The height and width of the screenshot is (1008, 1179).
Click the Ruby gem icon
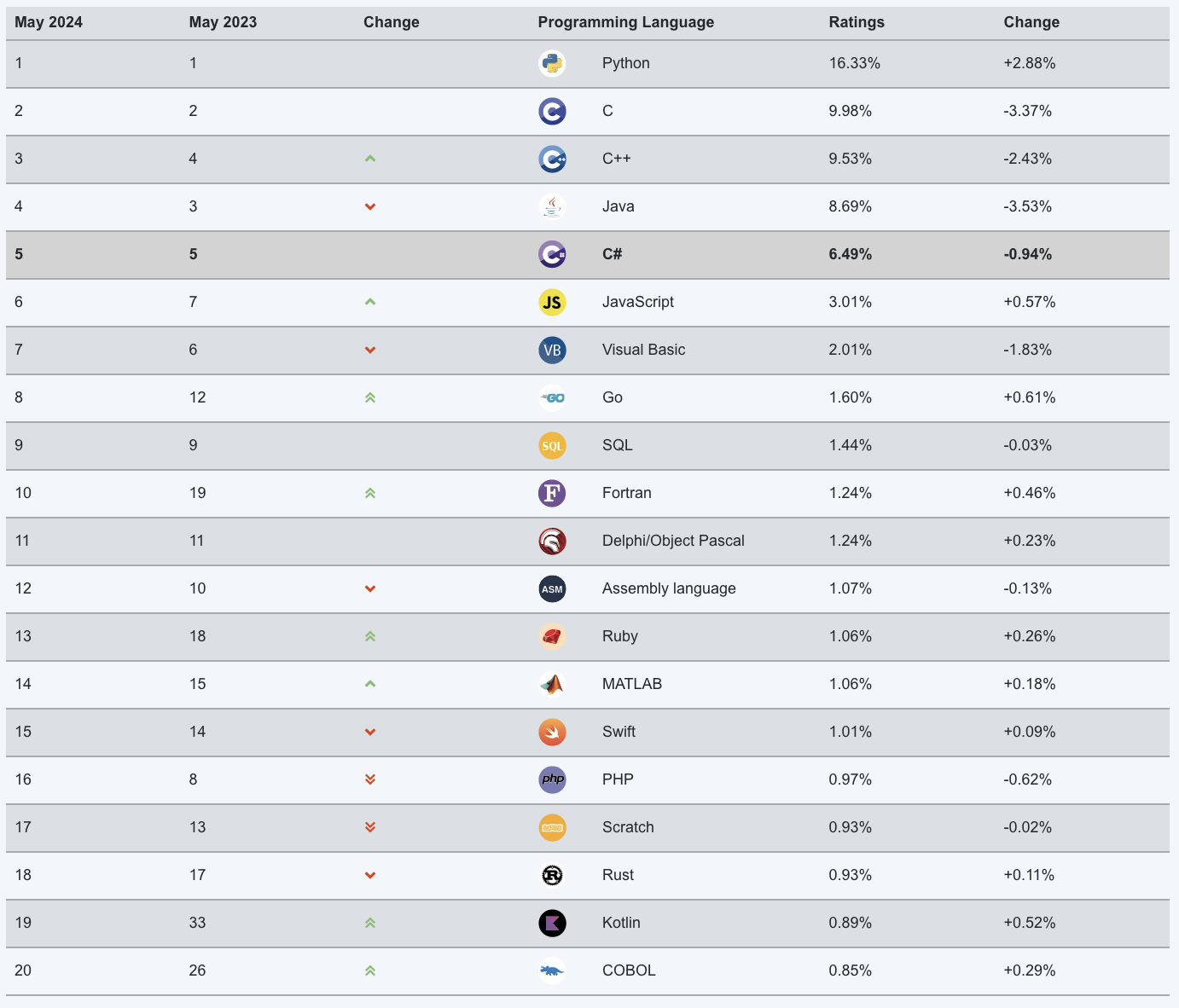point(552,636)
